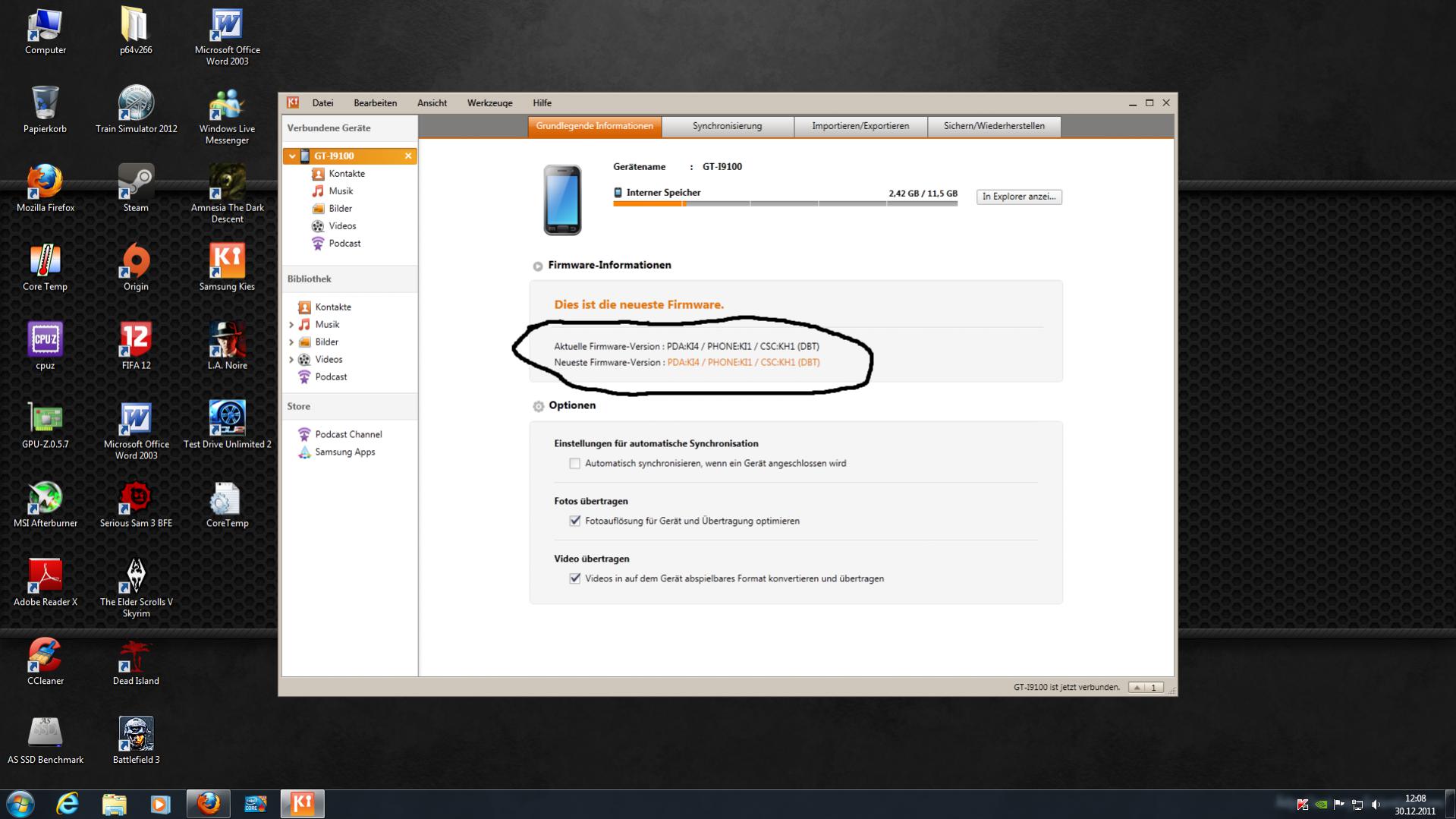This screenshot has height=819, width=1456.
Task: Click the Optionen gear icon
Action: click(x=538, y=406)
